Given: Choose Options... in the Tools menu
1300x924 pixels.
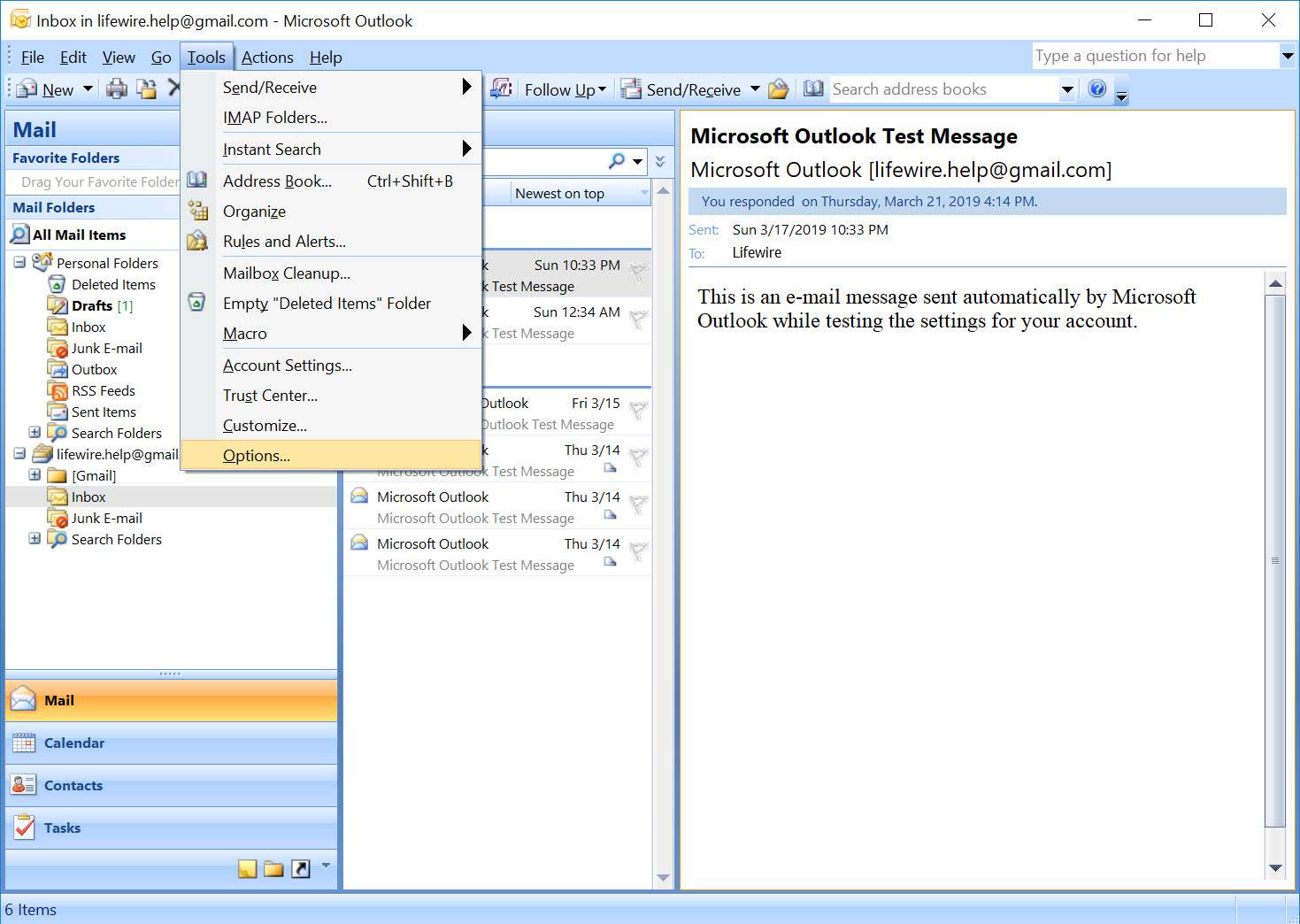Looking at the screenshot, I should [331, 456].
